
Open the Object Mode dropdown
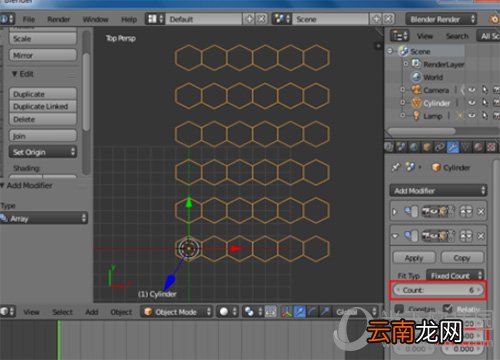pyautogui.click(x=176, y=312)
